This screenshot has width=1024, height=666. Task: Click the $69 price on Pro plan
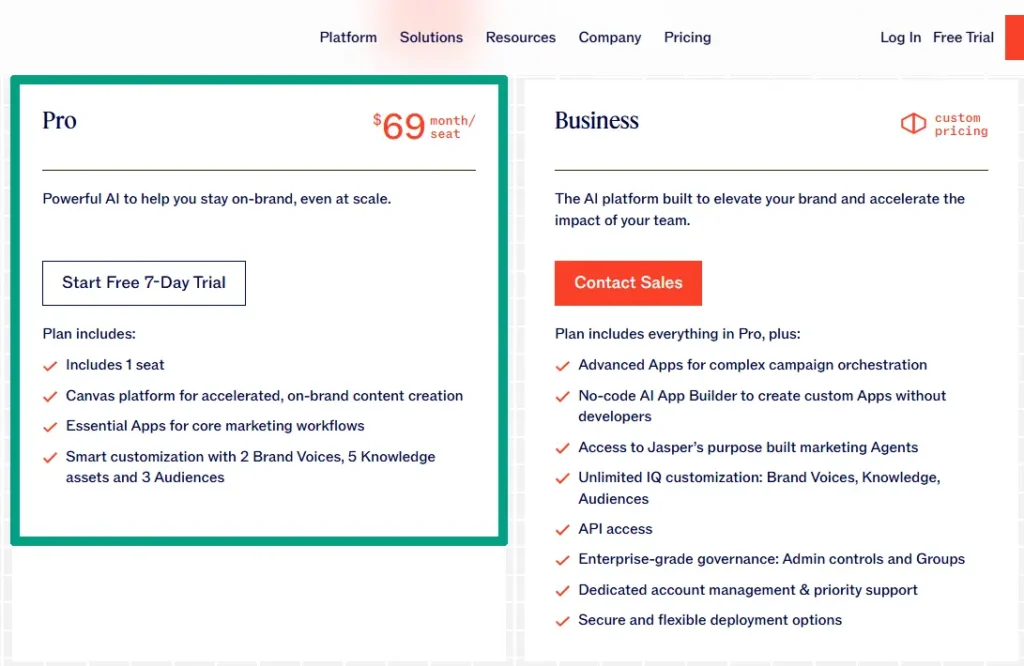click(402, 126)
